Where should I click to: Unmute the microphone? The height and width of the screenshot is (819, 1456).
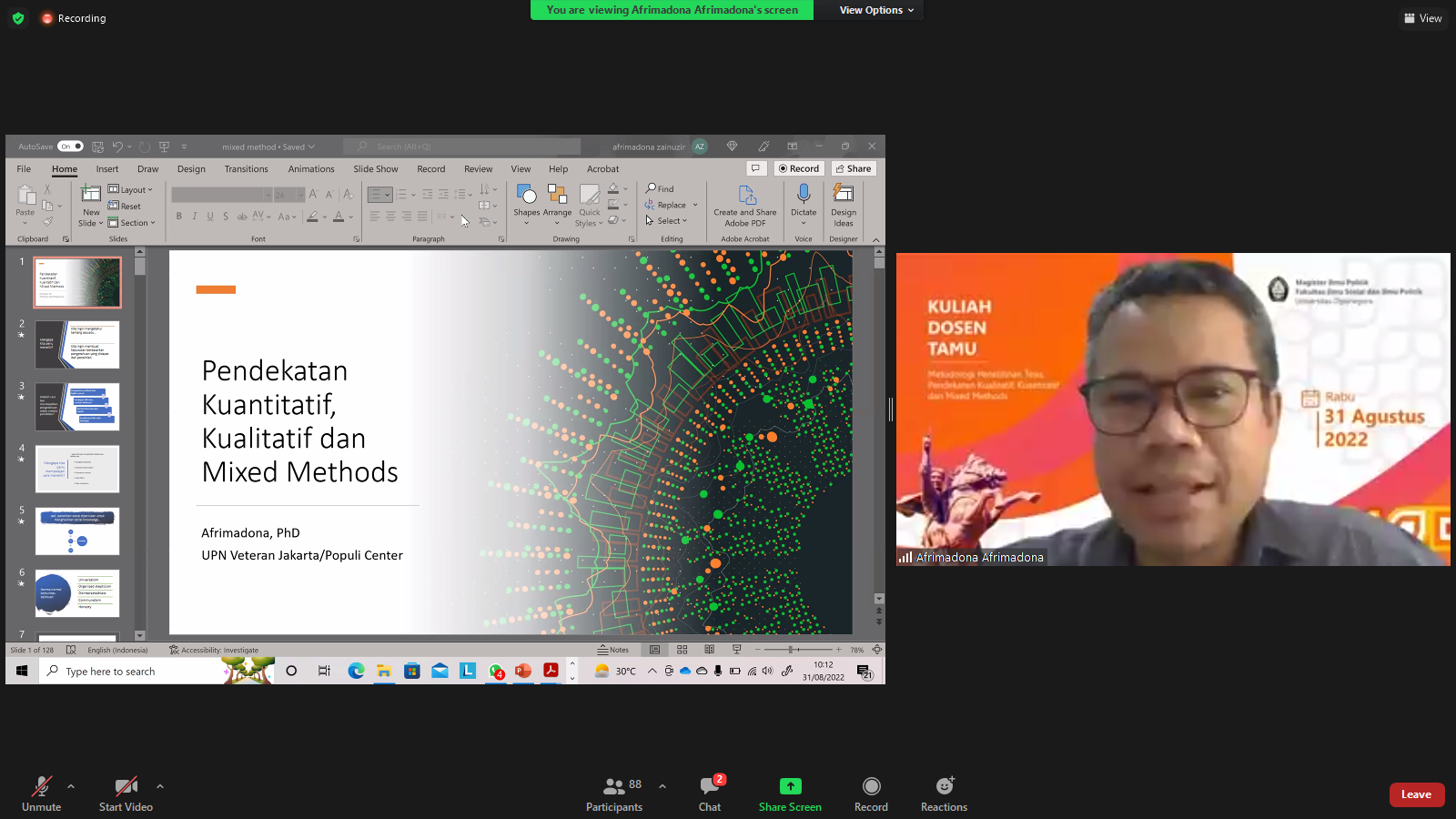pos(41,786)
